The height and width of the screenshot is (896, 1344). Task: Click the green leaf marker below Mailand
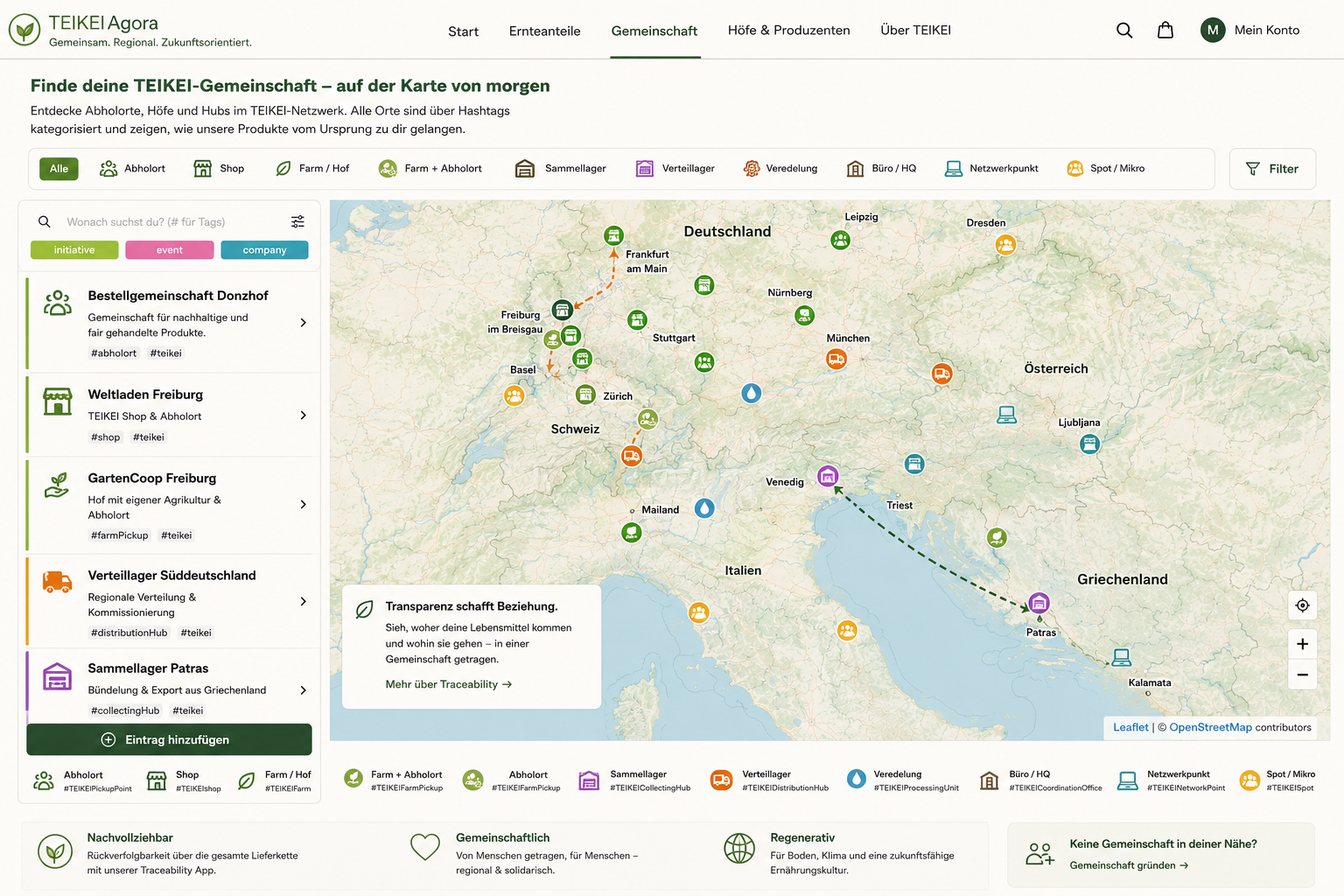pos(631,532)
